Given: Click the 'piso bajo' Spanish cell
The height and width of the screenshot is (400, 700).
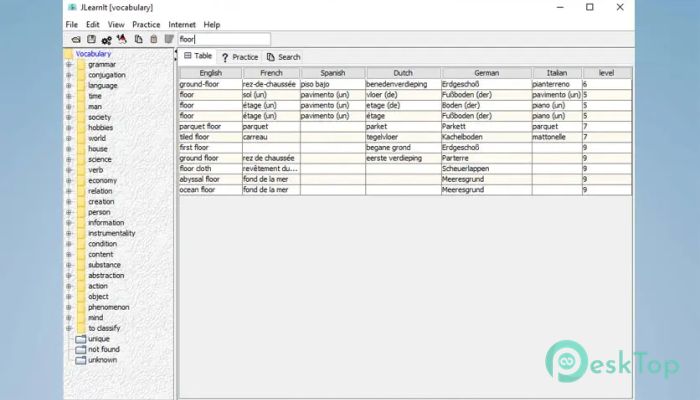Looking at the screenshot, I should click(333, 84).
